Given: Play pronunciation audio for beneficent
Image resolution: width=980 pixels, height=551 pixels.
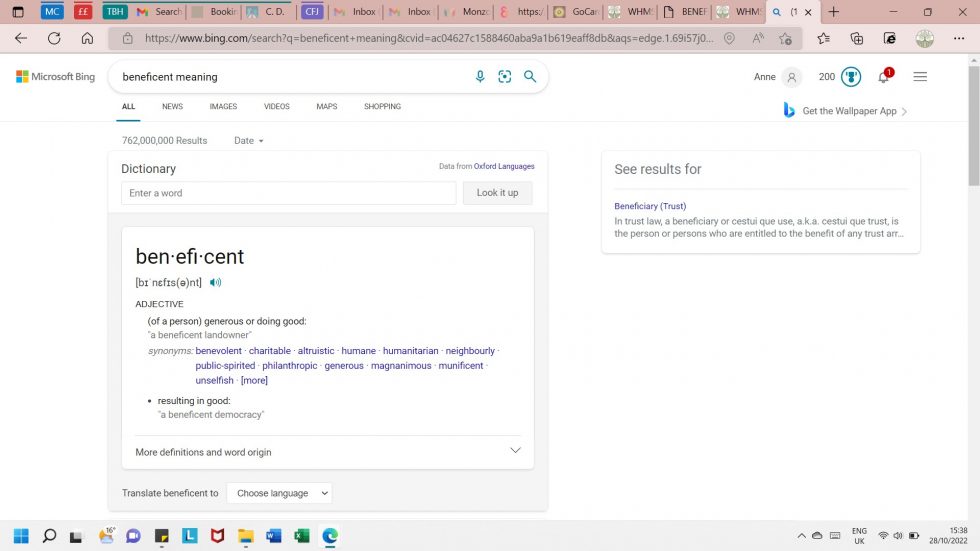Looking at the screenshot, I should click(x=216, y=283).
